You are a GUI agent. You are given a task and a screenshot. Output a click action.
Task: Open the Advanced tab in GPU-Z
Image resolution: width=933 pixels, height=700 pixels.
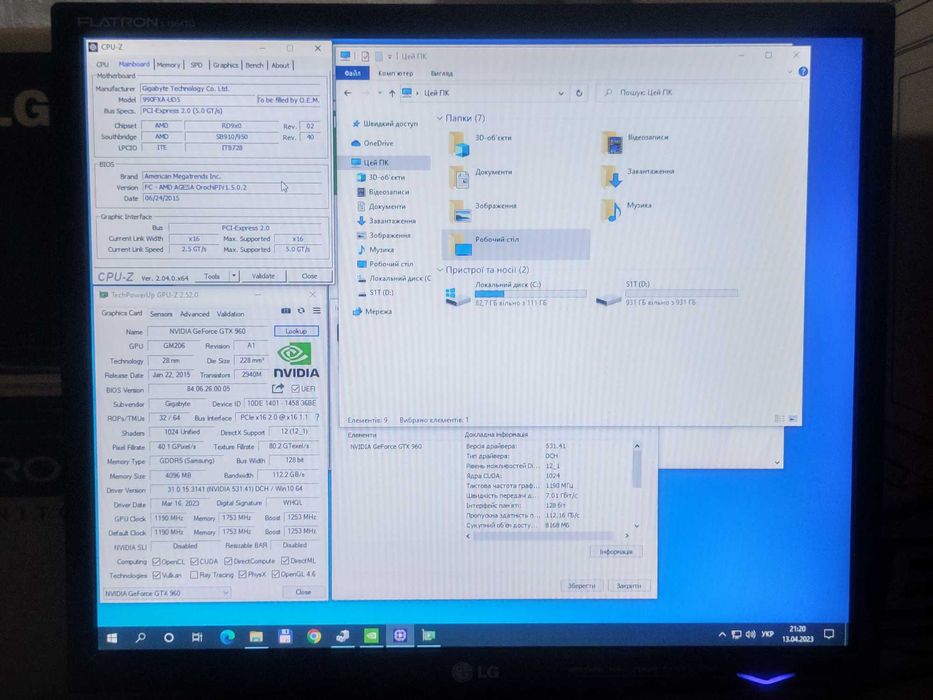pyautogui.click(x=195, y=314)
